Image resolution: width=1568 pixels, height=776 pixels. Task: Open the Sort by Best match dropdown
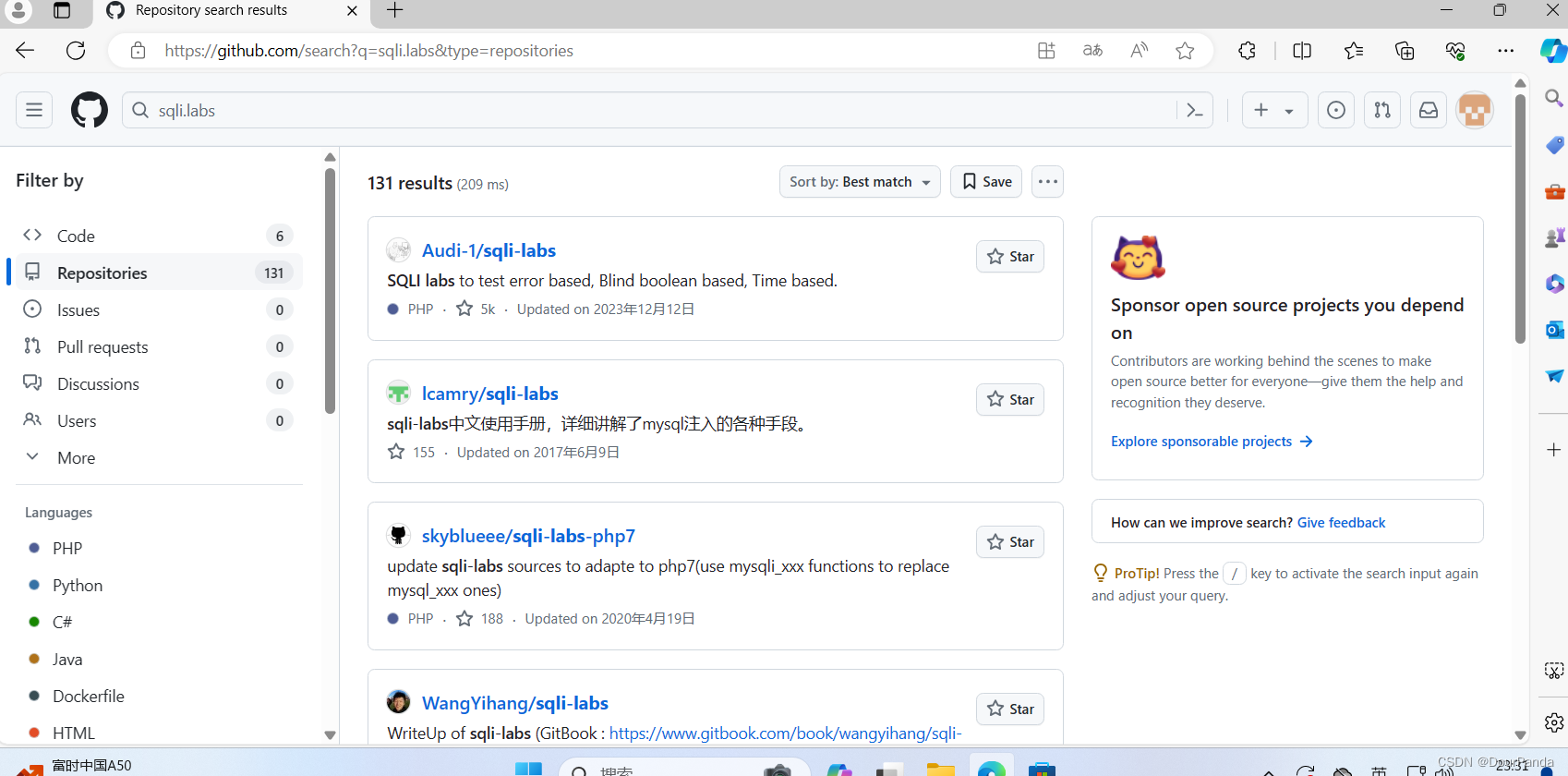pyautogui.click(x=860, y=182)
